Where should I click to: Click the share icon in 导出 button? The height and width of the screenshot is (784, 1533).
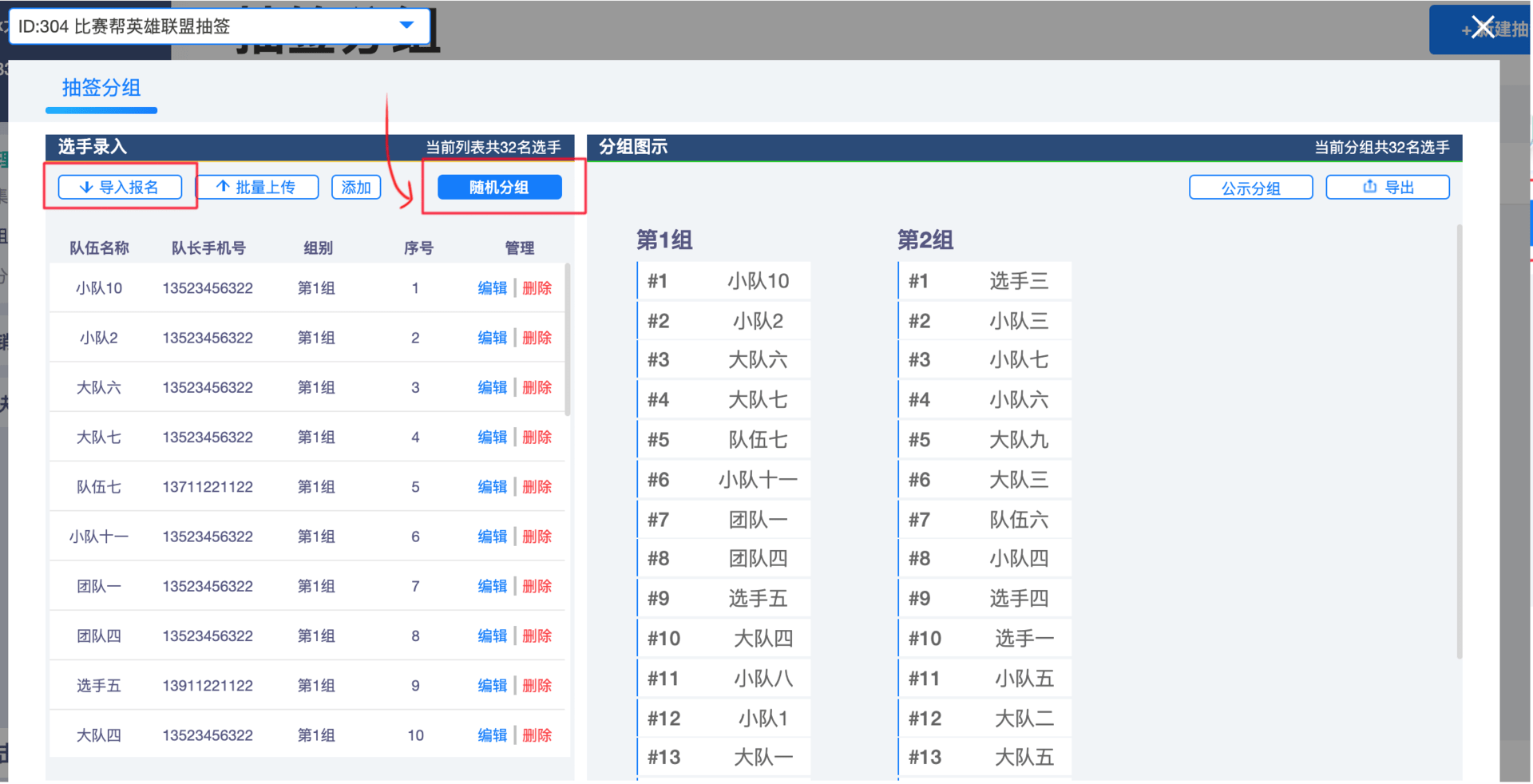point(1370,186)
